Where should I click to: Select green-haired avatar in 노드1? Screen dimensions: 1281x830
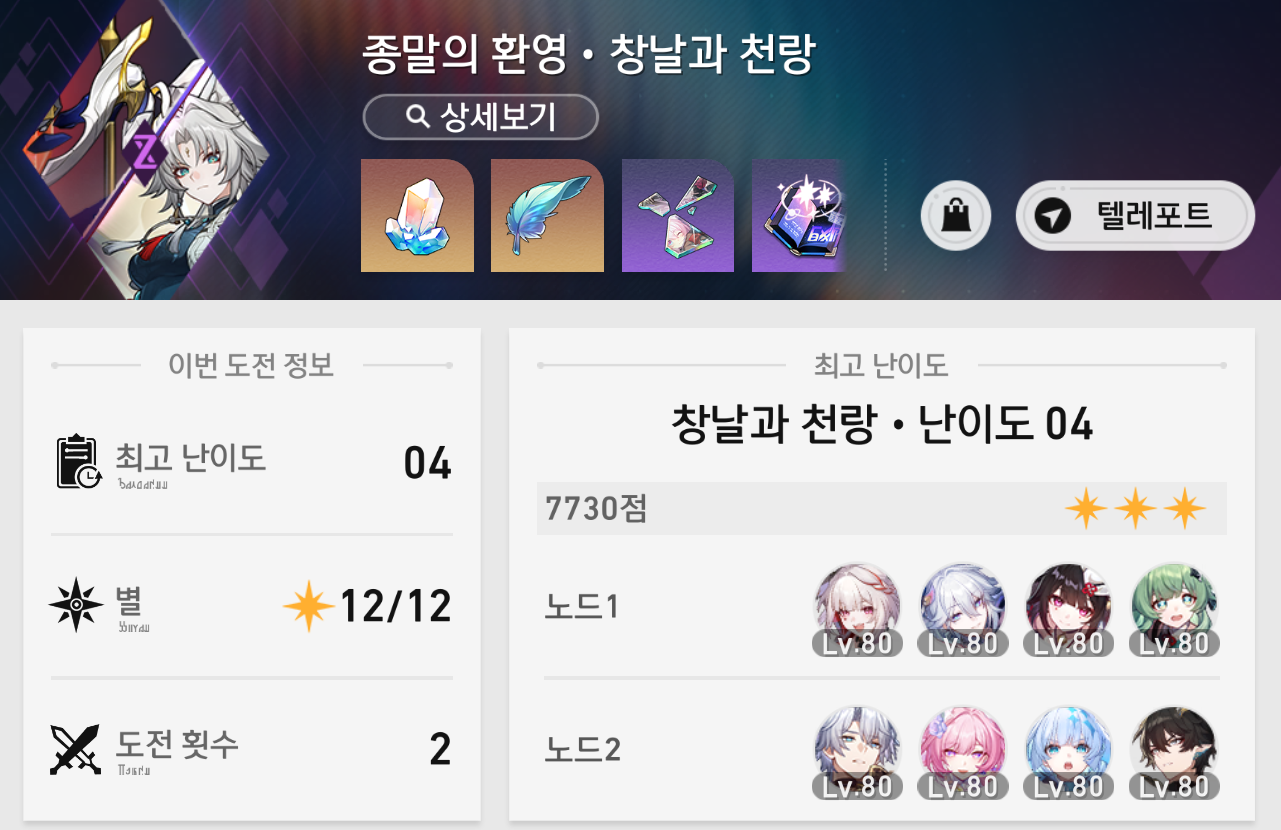pyautogui.click(x=1175, y=608)
